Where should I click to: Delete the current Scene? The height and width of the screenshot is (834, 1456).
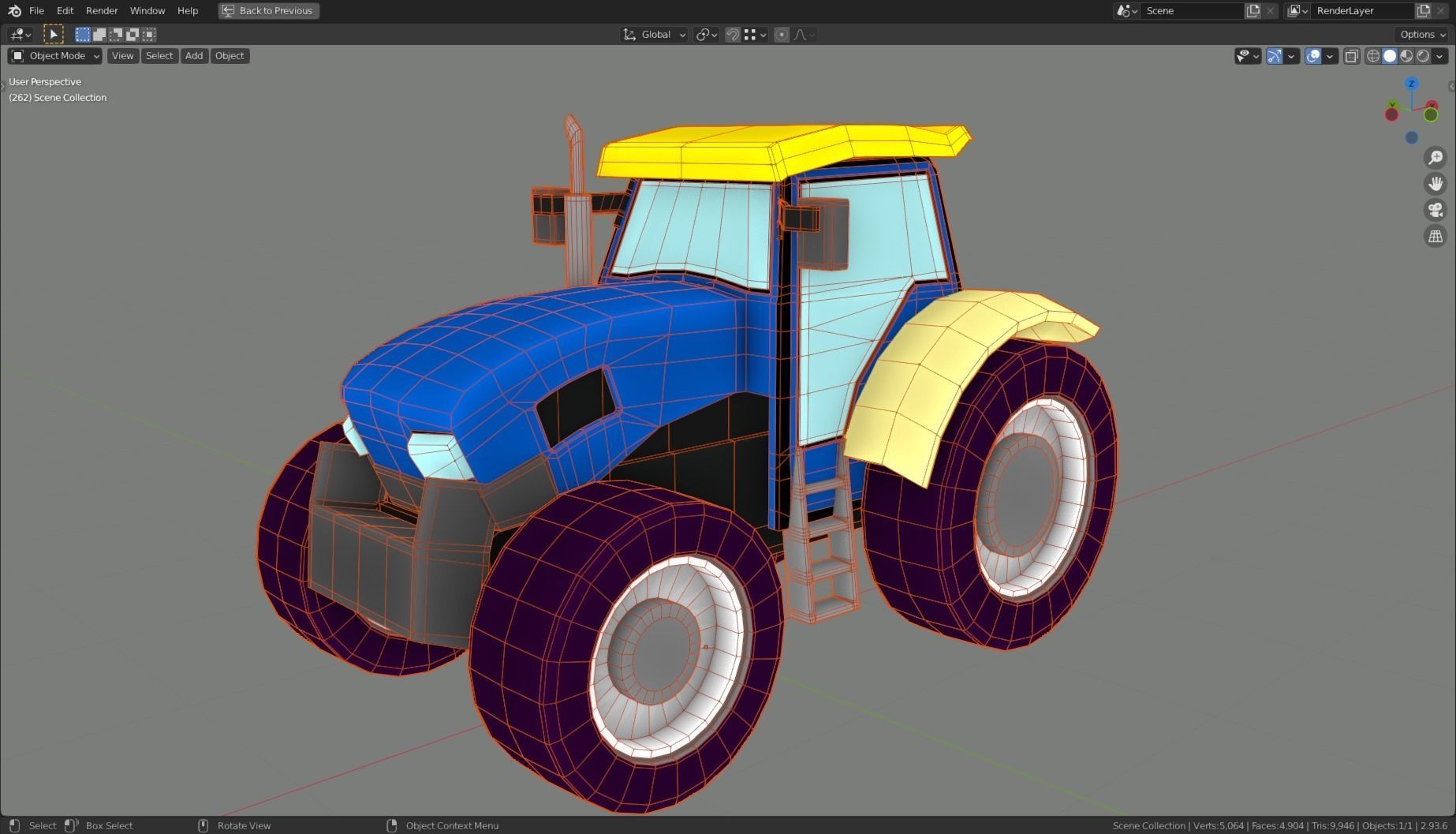tap(1270, 11)
